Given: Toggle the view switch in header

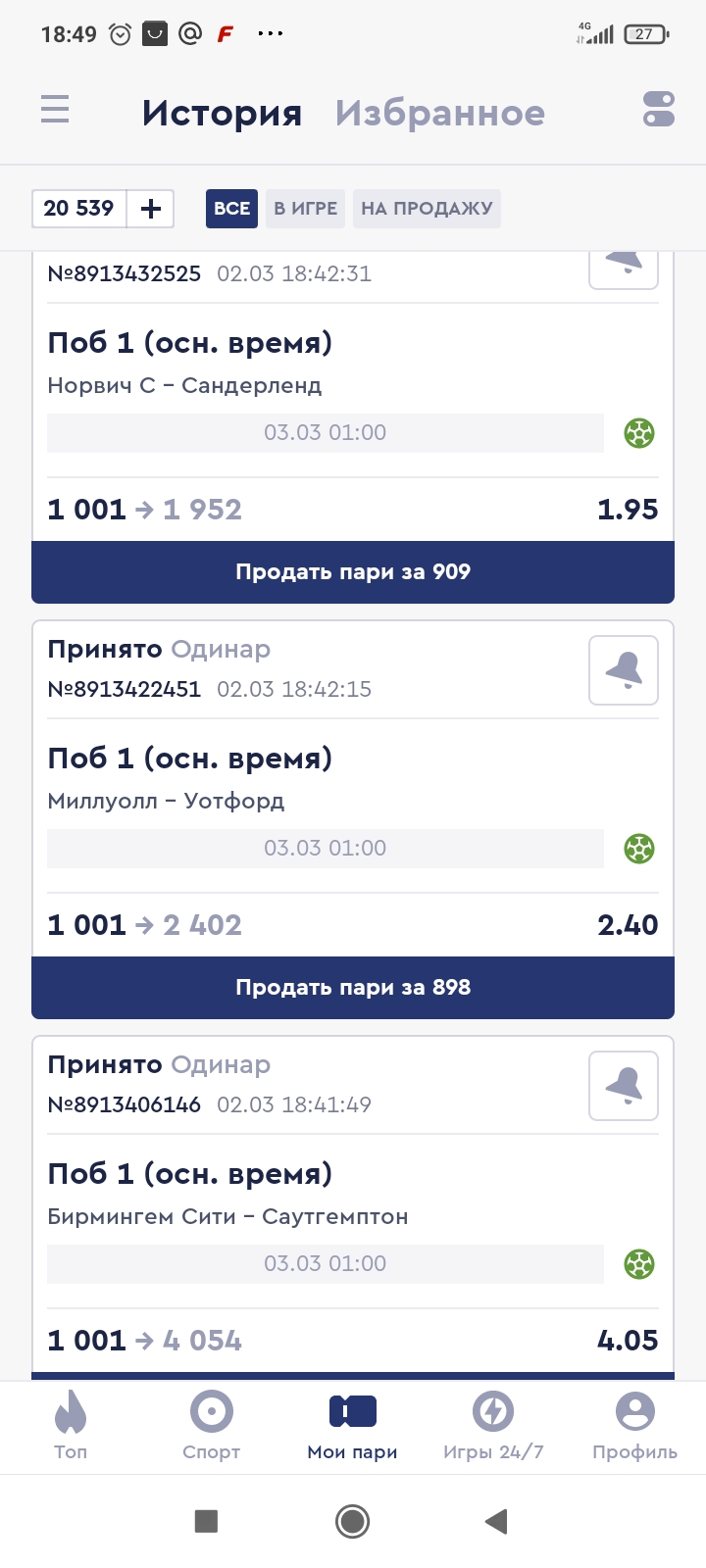Looking at the screenshot, I should pos(659,109).
